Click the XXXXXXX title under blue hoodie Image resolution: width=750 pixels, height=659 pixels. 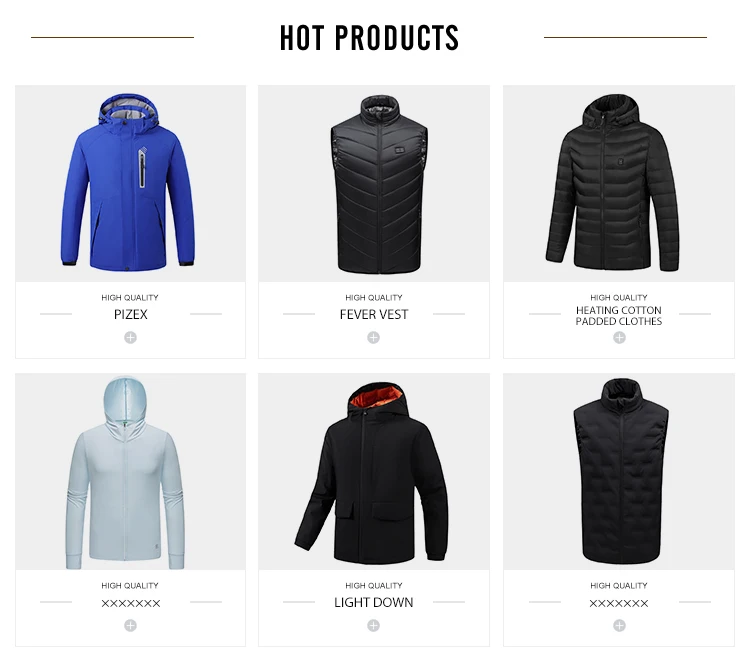131,604
